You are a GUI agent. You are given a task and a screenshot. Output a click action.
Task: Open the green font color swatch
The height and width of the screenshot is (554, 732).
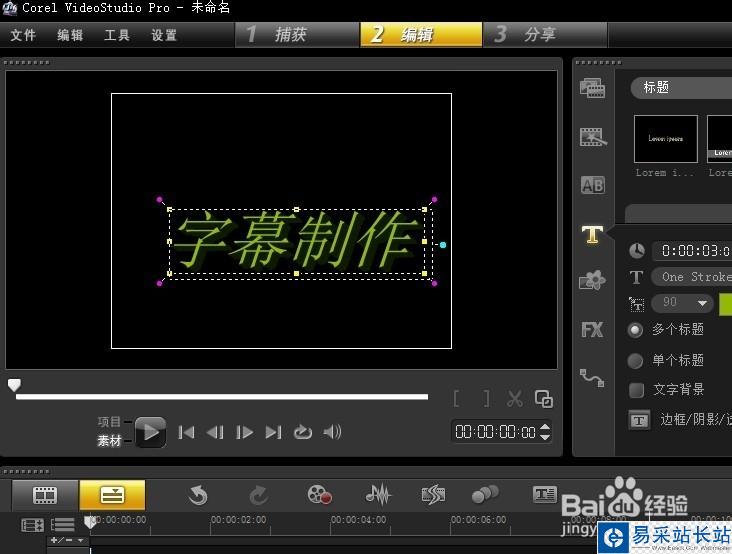(726, 304)
